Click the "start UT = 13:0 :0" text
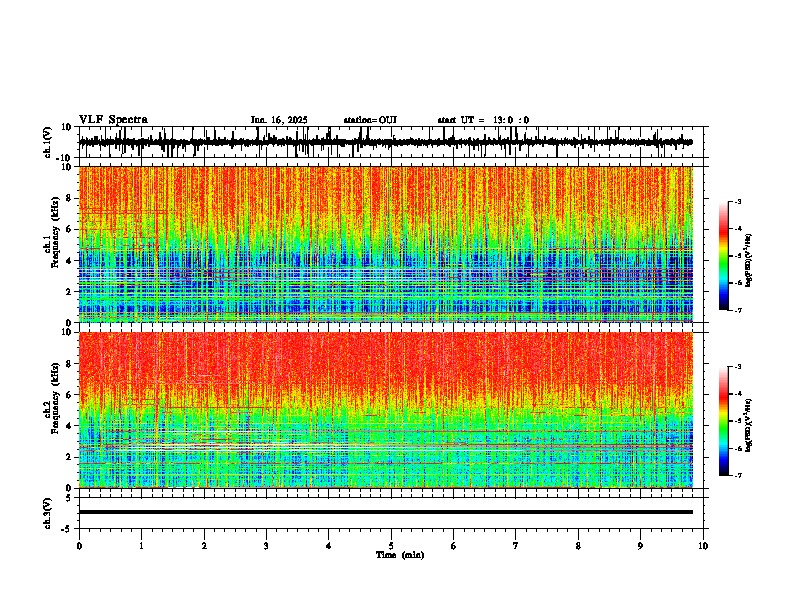Screen dimensions: 792x612 [x=483, y=120]
